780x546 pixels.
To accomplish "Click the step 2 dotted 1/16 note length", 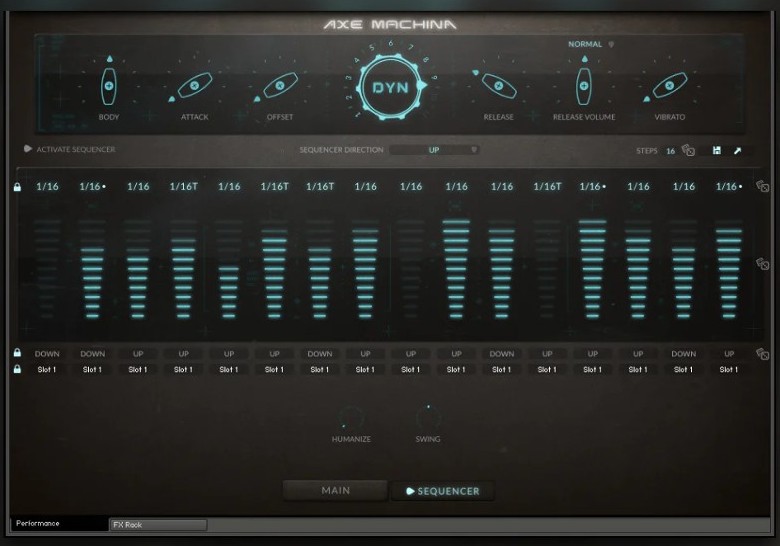I will (93, 186).
